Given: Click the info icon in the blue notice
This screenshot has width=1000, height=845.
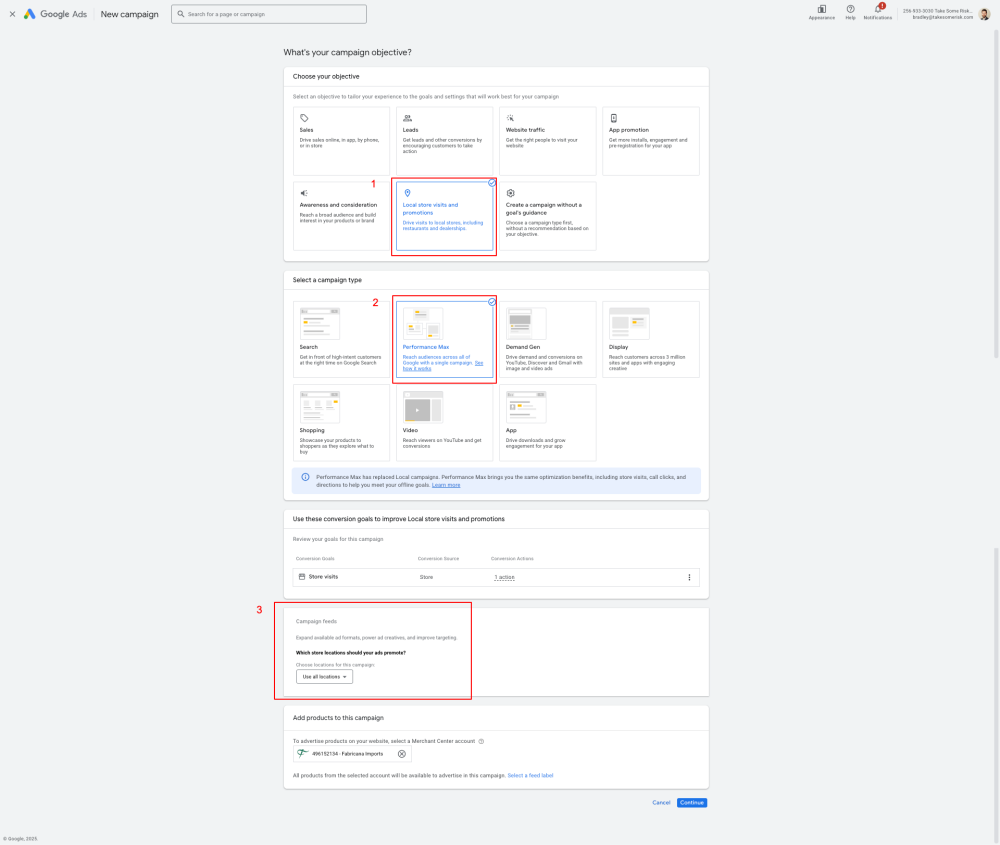Looking at the screenshot, I should 305,477.
